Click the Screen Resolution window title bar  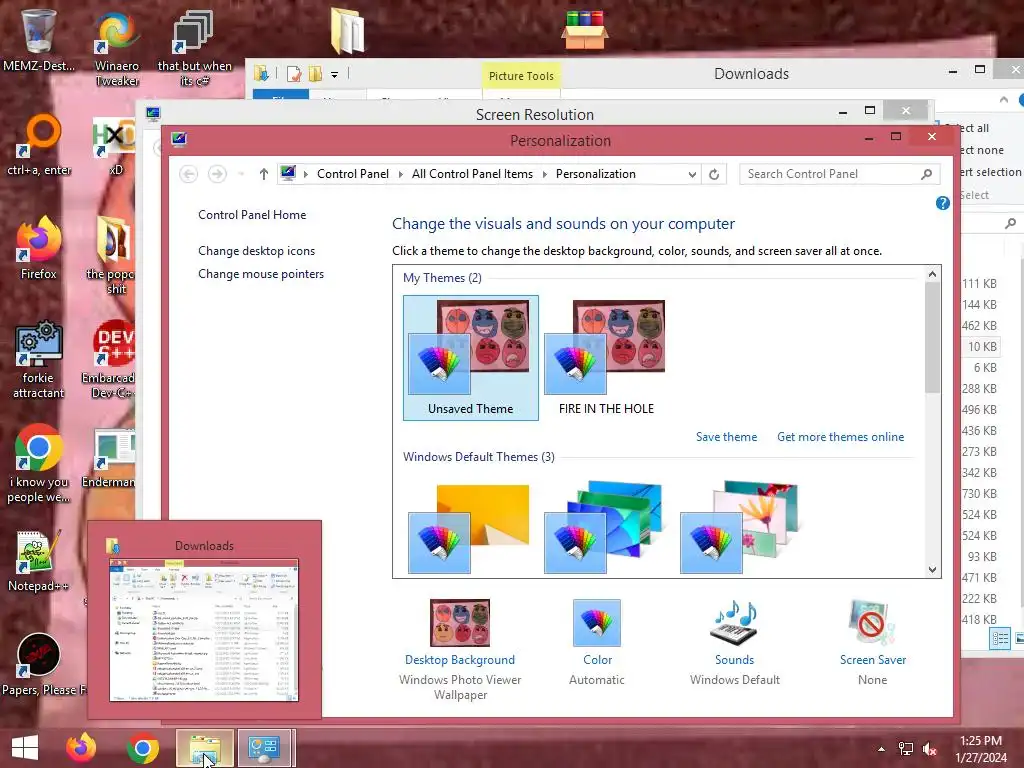pos(535,114)
